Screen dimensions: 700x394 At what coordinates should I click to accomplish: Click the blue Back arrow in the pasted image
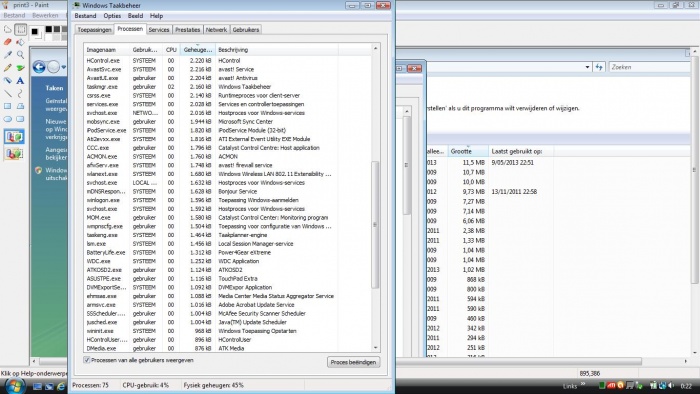(39, 67)
